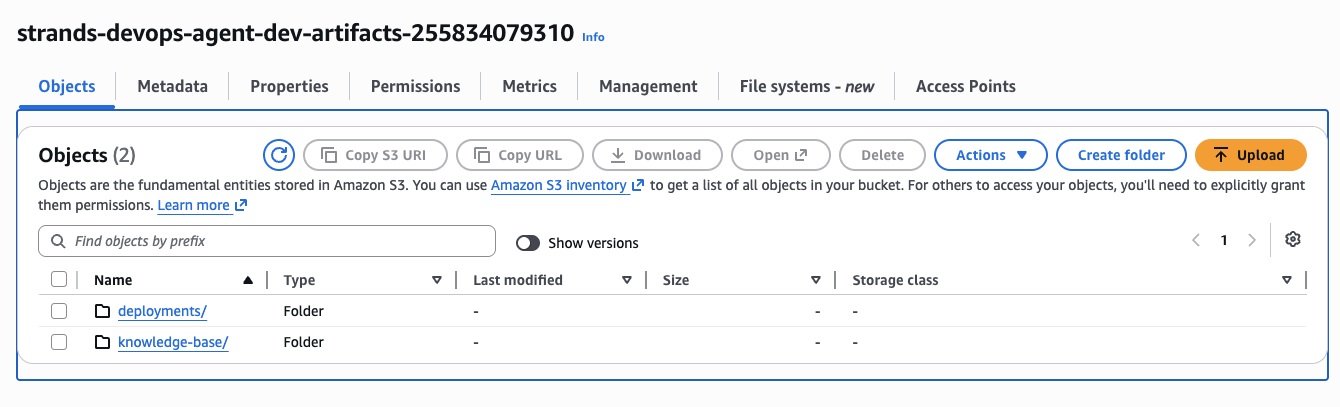Click the Delete button
The height and width of the screenshot is (407, 1340).
click(x=882, y=155)
